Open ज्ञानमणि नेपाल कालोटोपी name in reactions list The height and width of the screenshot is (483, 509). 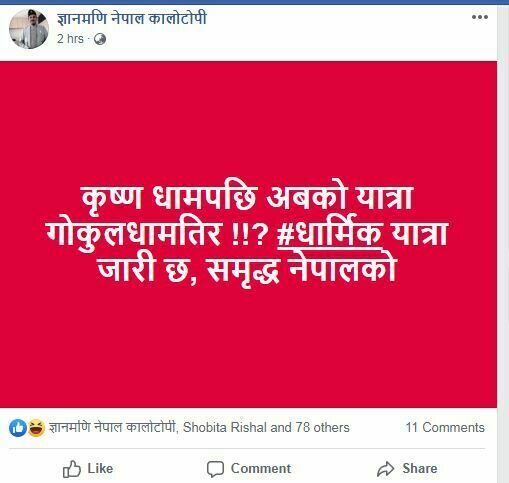[112, 427]
